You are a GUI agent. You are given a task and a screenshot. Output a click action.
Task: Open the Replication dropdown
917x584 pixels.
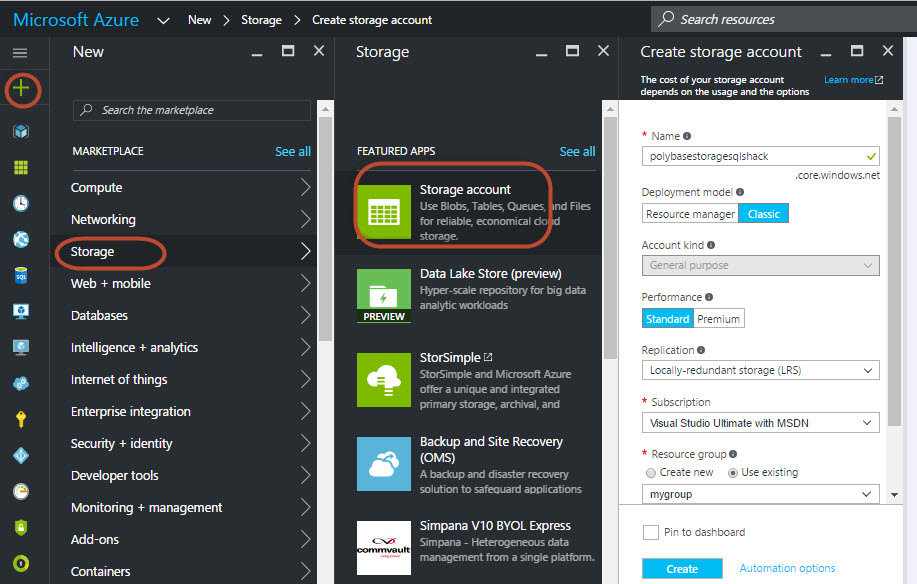760,370
